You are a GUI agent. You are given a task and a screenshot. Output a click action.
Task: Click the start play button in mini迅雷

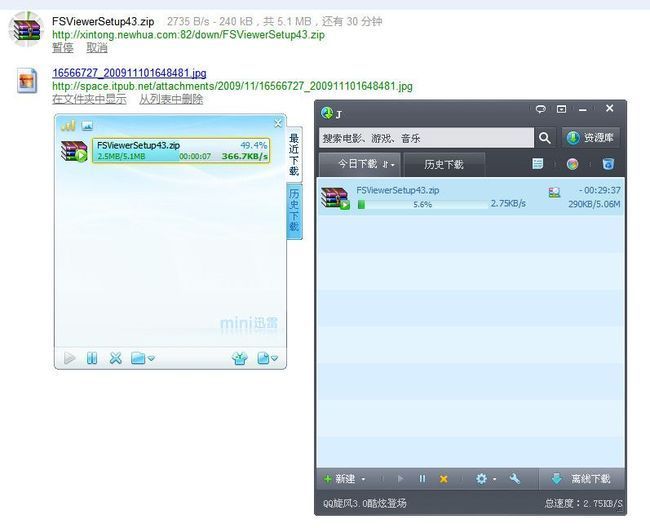[70, 358]
